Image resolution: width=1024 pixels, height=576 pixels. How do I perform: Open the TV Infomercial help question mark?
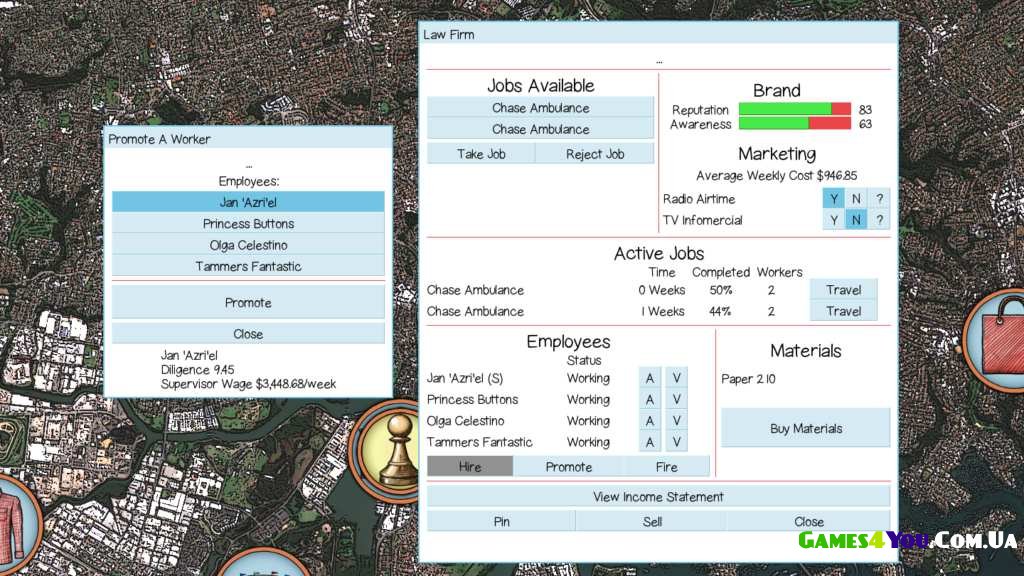(x=879, y=220)
